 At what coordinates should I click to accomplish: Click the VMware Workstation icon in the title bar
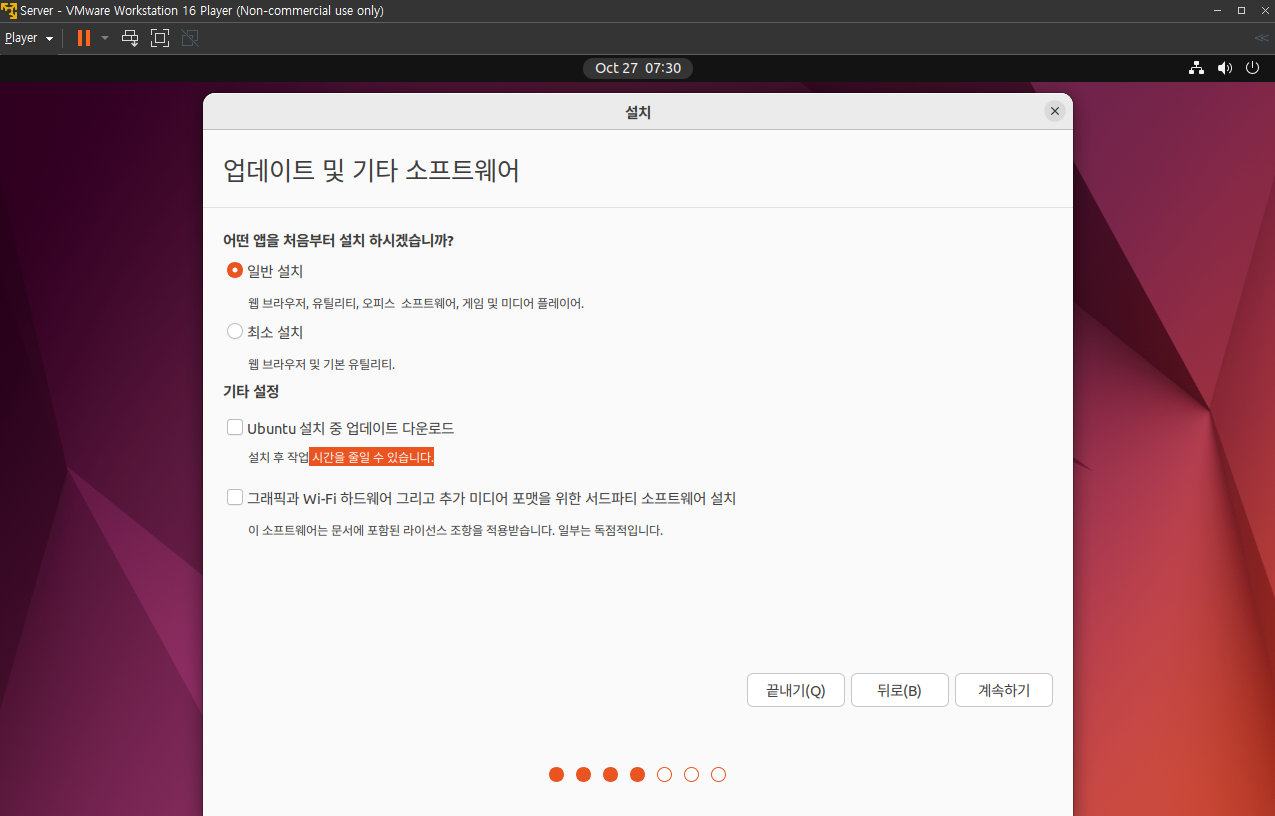[x=9, y=10]
